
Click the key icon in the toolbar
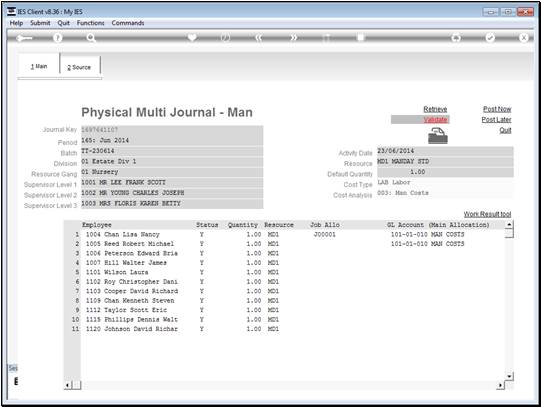(25, 38)
